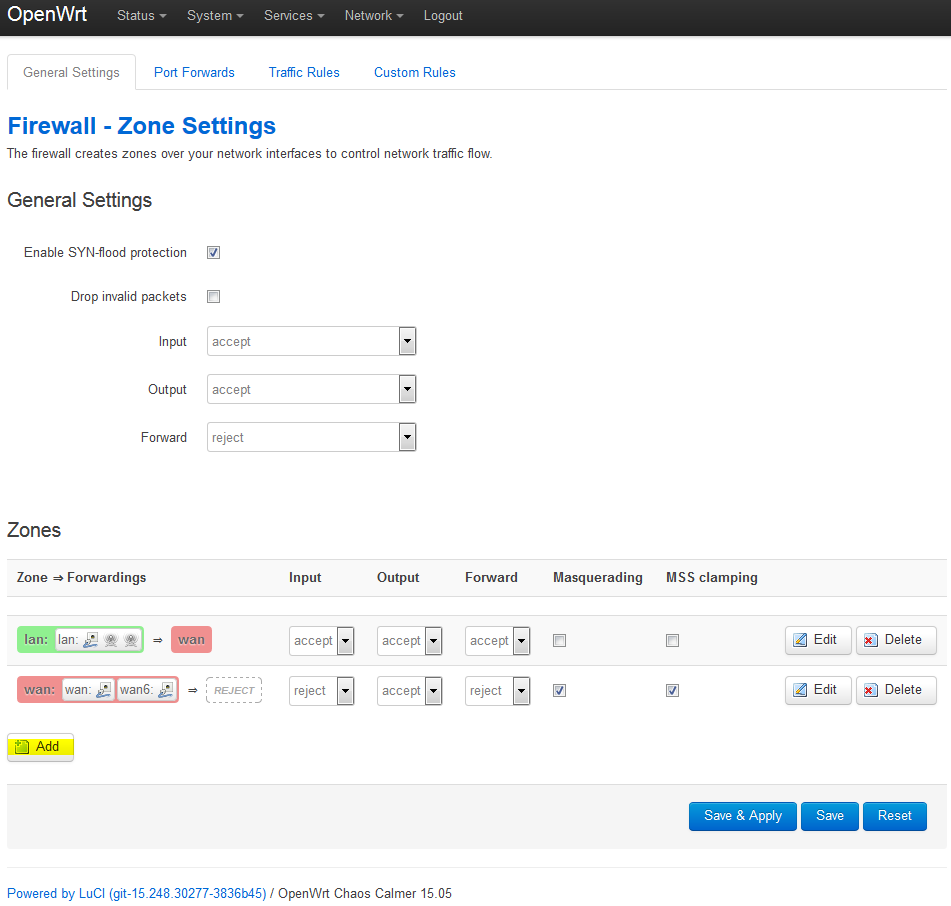Screen dimensions: 951x906
Task: Disable SYN-flood protection checkbox
Action: (x=213, y=253)
